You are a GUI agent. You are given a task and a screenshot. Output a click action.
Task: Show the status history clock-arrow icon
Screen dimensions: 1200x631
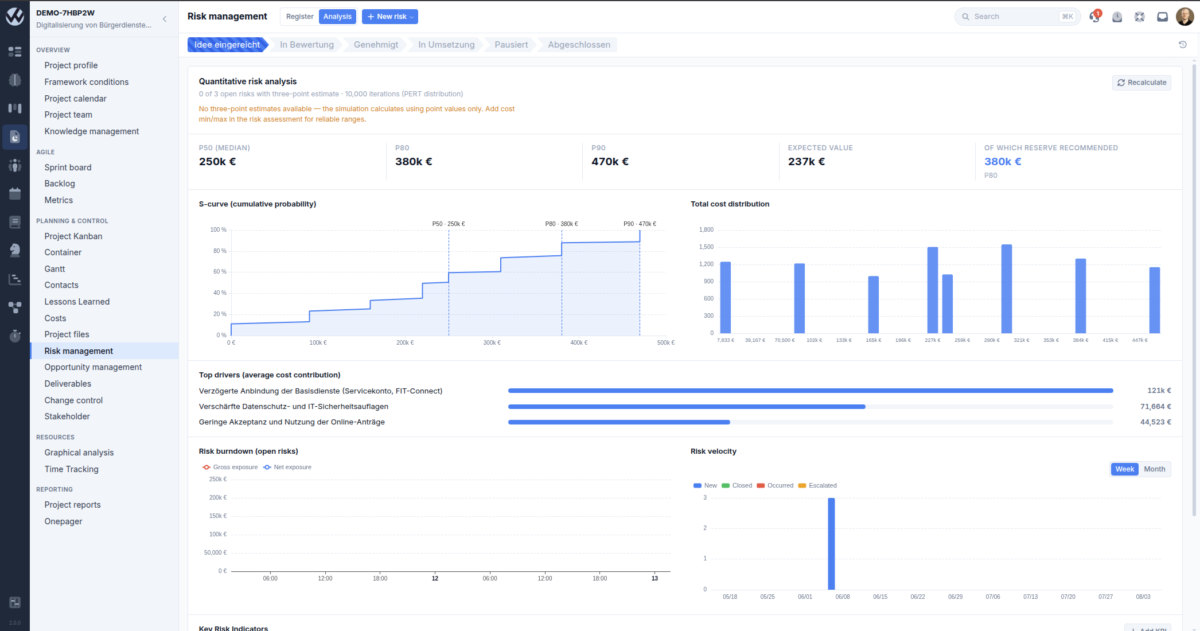click(1183, 44)
